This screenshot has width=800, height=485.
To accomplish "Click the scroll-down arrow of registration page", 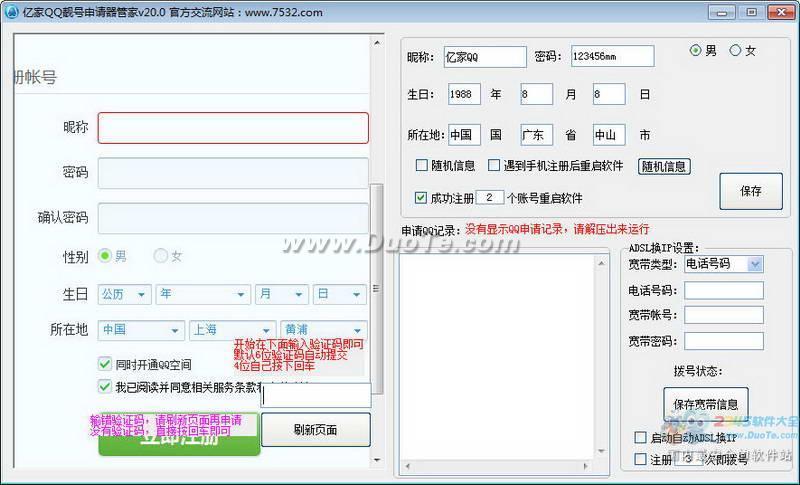I will 378,460.
